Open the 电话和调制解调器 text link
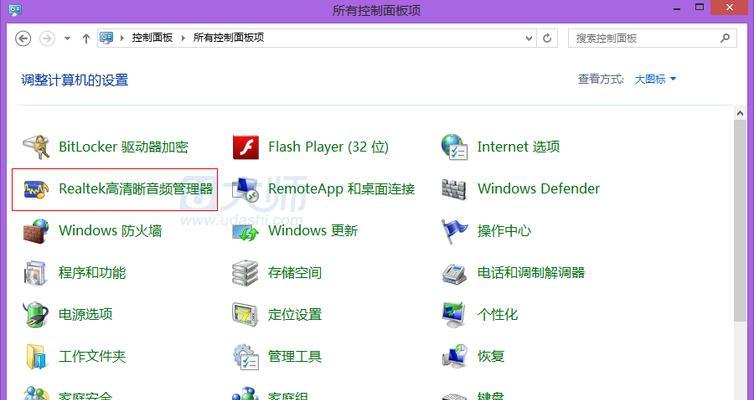 point(531,273)
